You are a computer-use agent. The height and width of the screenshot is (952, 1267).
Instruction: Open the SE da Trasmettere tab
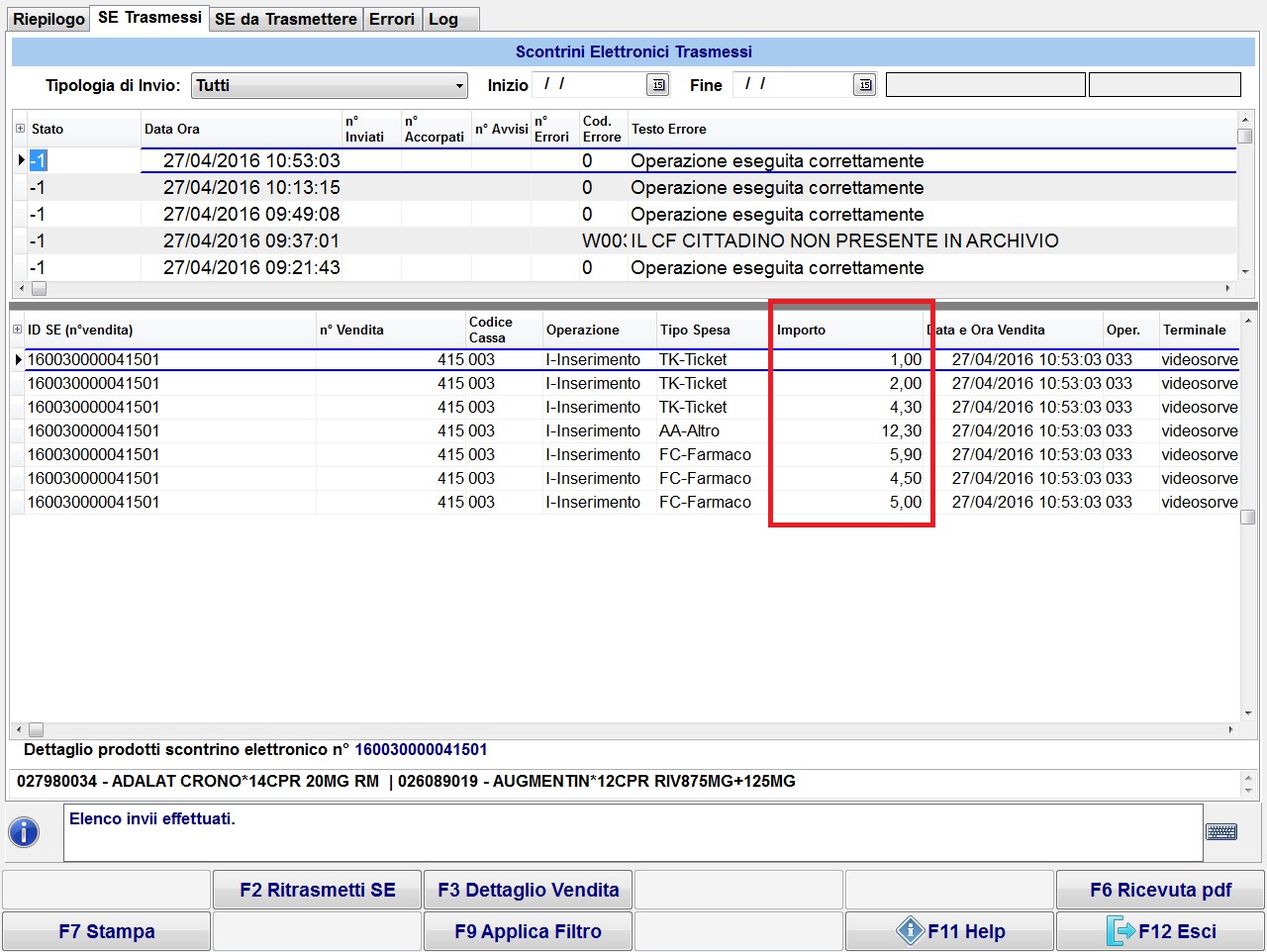tap(285, 19)
